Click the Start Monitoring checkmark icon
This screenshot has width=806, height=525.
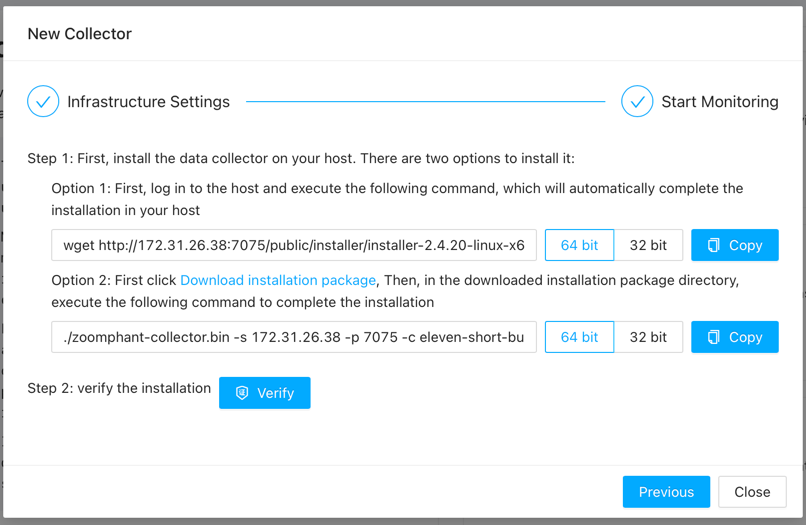(x=637, y=101)
